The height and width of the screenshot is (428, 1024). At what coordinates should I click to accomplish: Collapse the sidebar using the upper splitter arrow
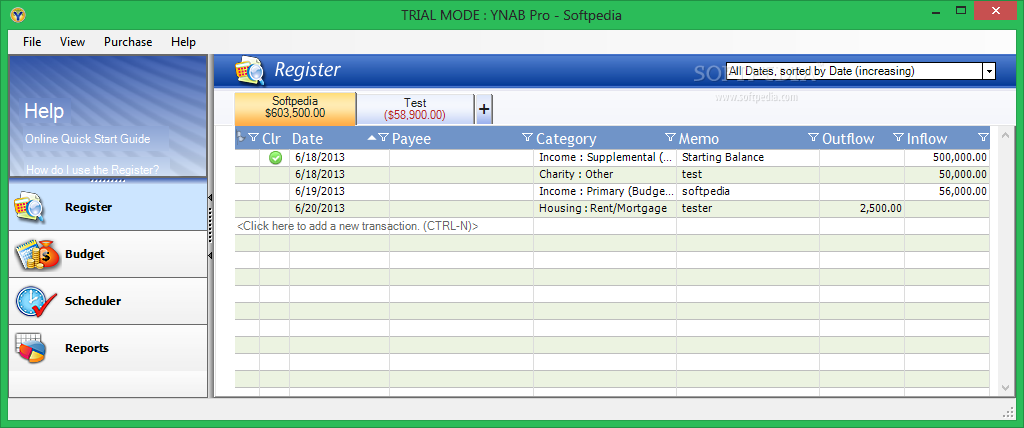click(x=210, y=197)
